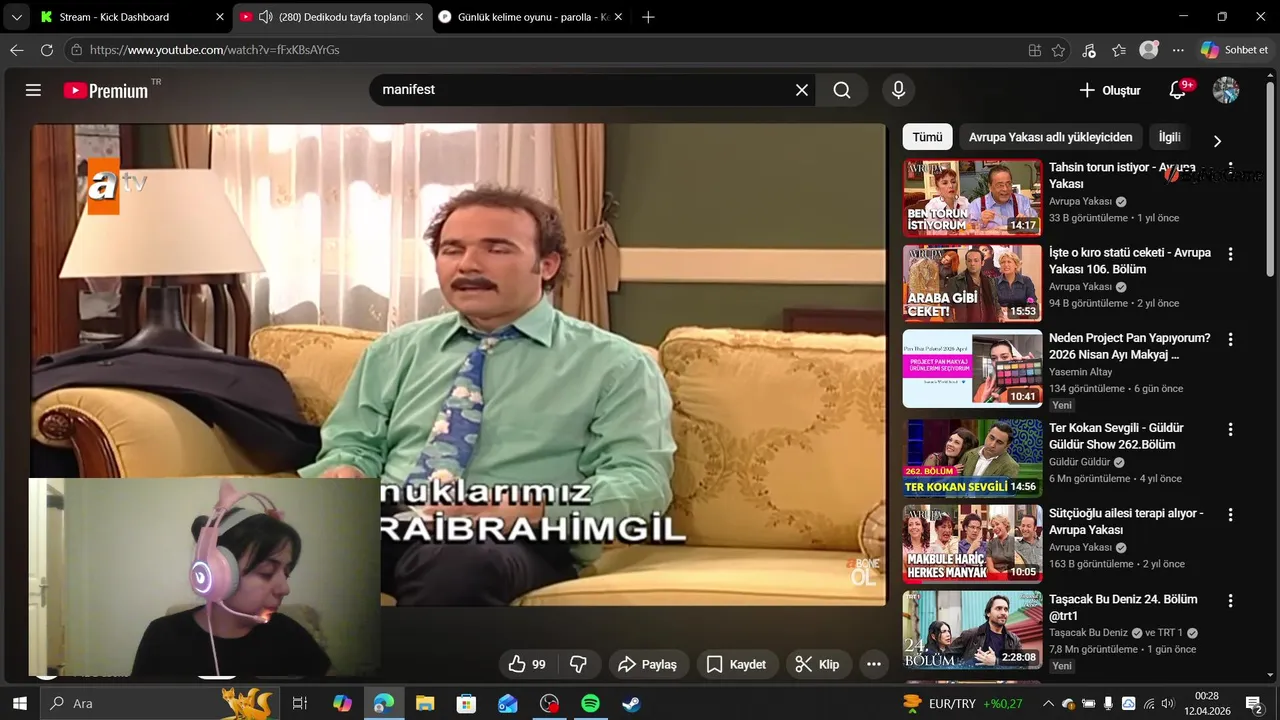Screen dimensions: 1280x720
Task: Go back to previous page
Action: tap(17, 50)
